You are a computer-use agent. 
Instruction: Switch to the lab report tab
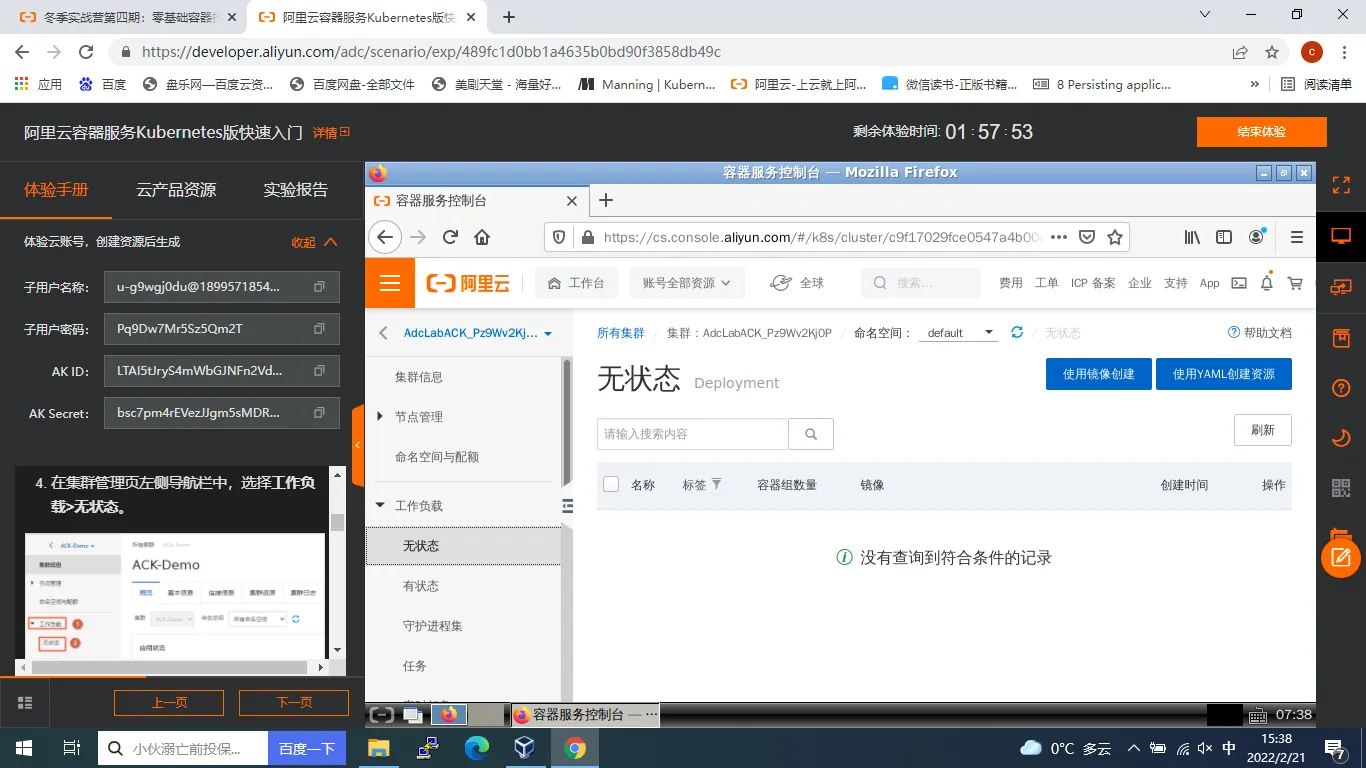[295, 190]
